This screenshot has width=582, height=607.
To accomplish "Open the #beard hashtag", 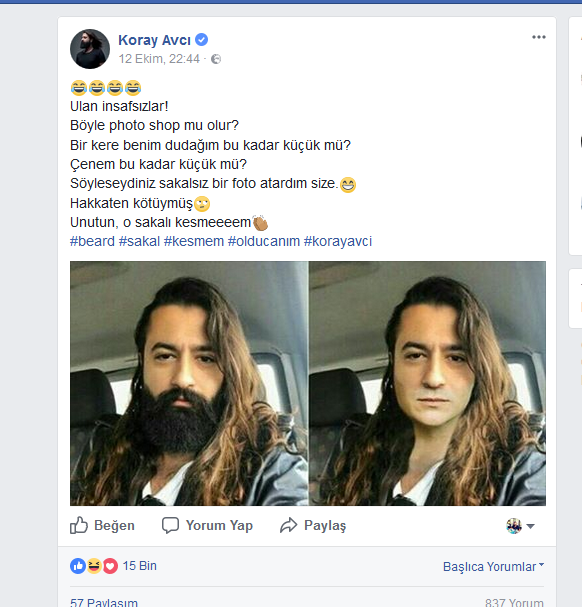I will [x=93, y=241].
